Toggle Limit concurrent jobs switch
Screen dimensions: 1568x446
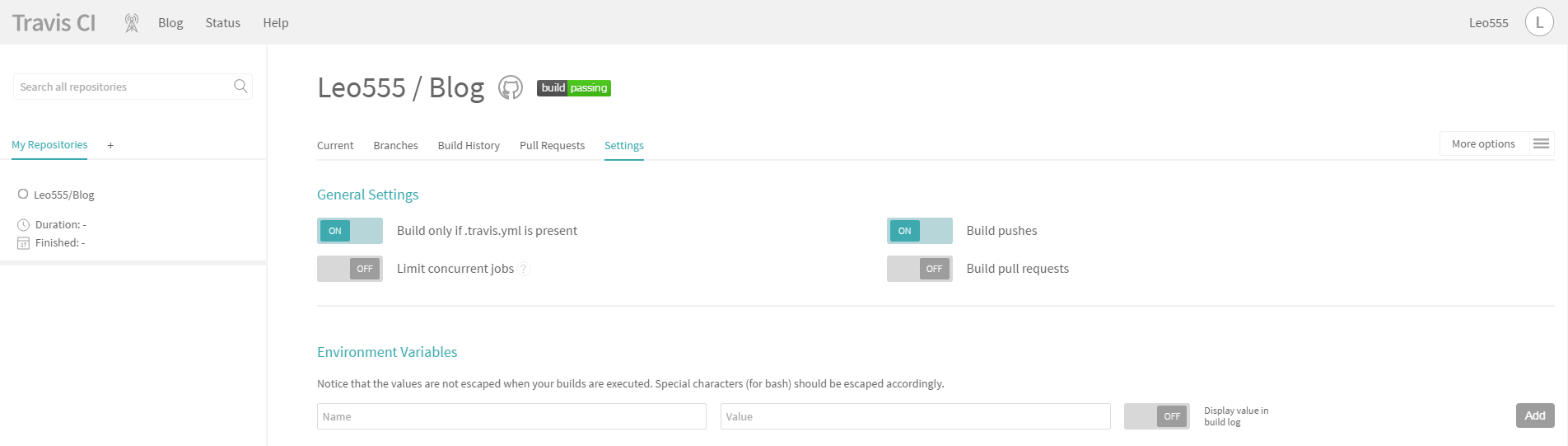[350, 269]
